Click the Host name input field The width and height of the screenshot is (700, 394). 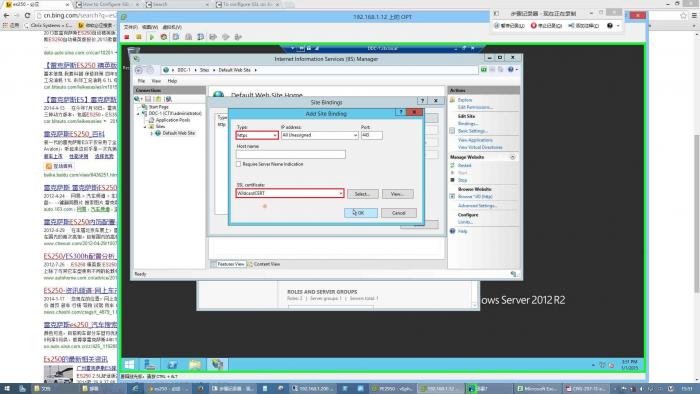[291, 154]
